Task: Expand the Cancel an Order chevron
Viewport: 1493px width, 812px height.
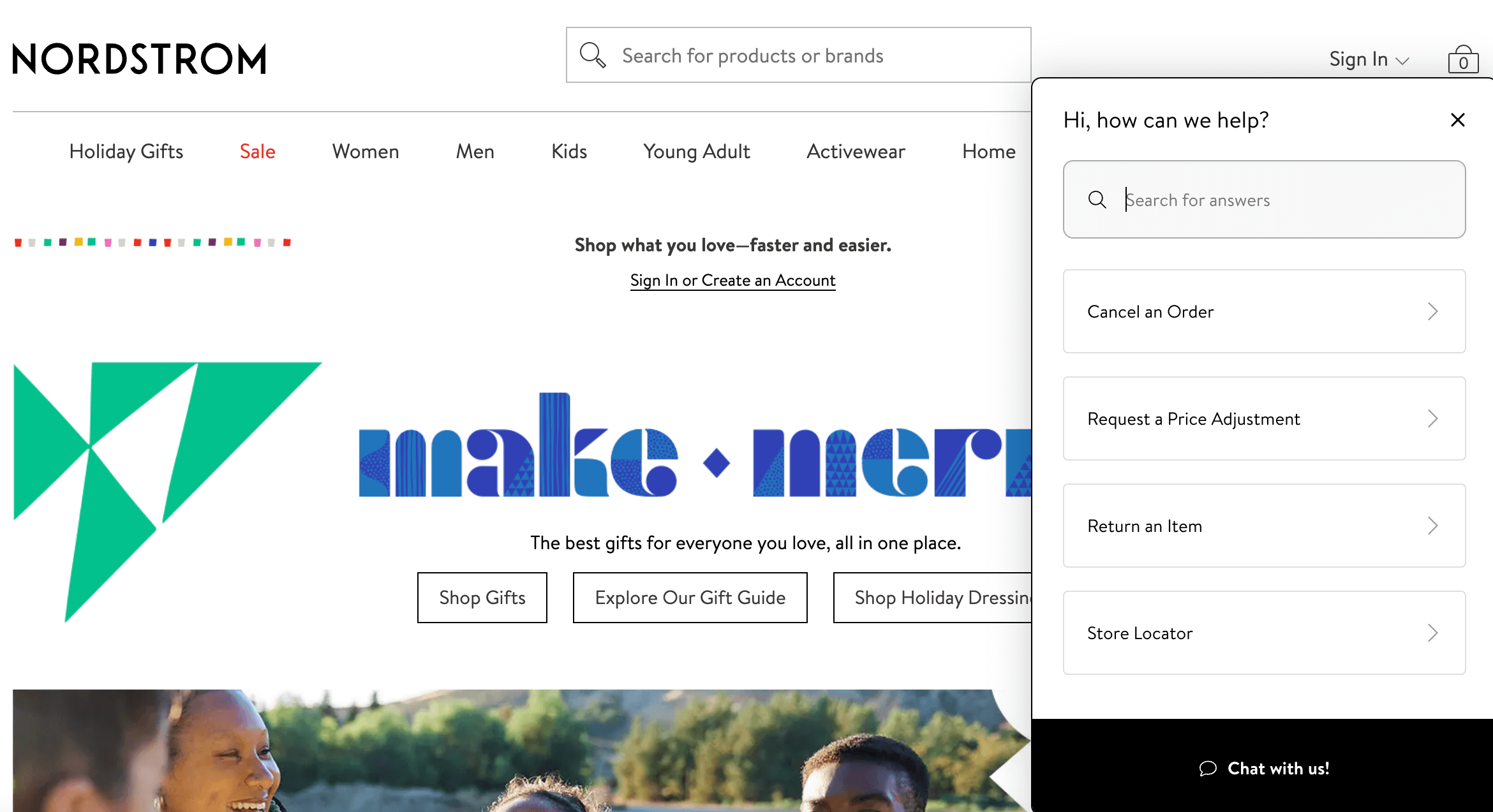Action: [x=1433, y=311]
